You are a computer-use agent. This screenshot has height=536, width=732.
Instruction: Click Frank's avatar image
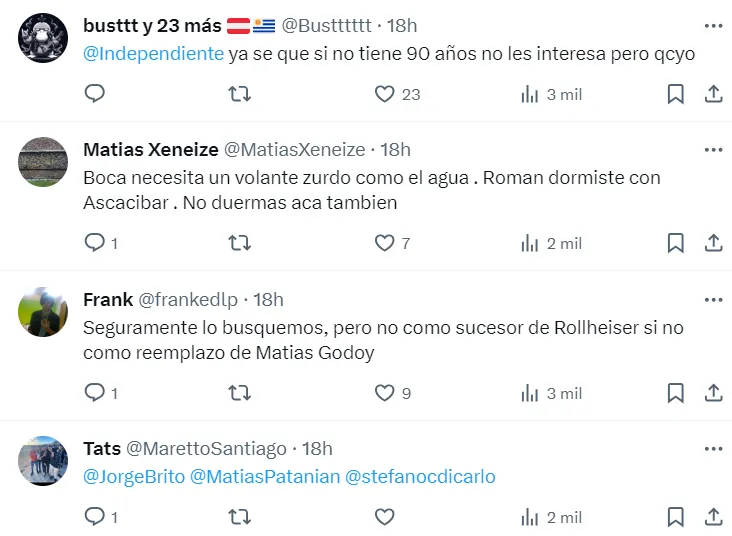coord(43,313)
